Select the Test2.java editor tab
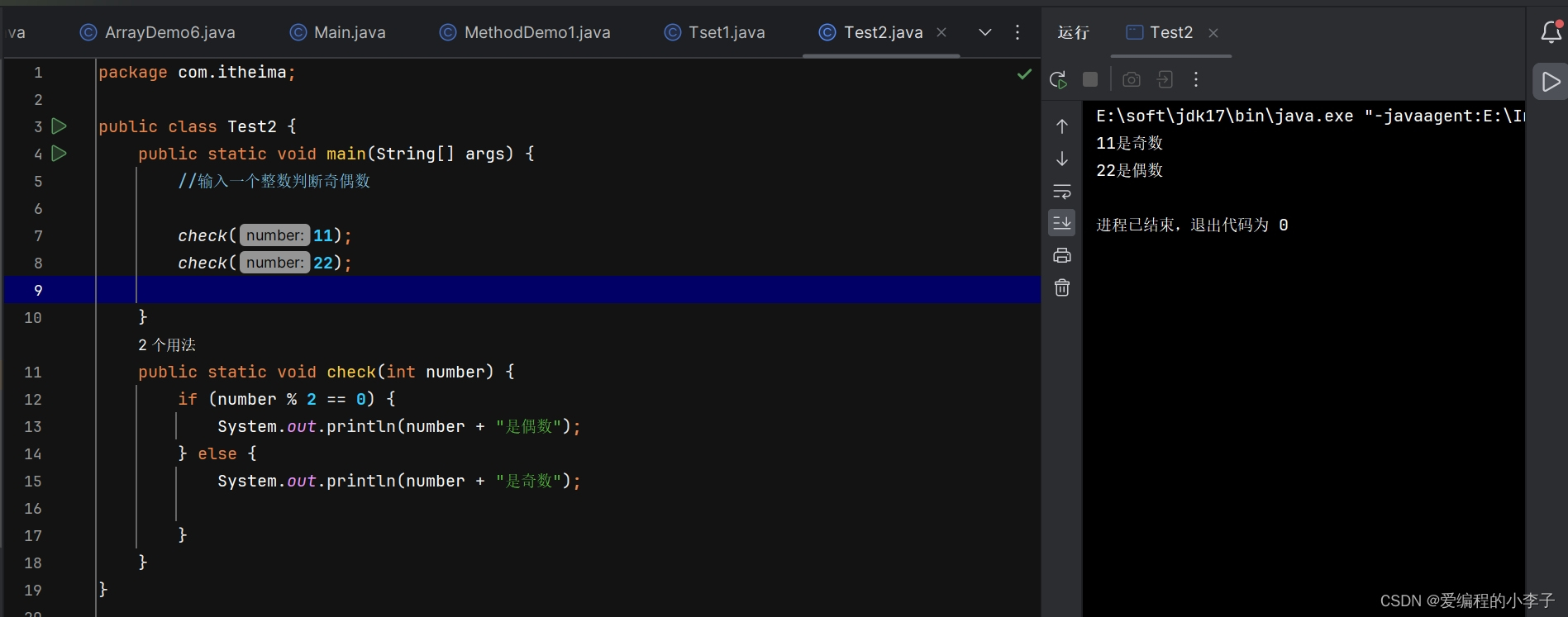The image size is (1568, 617). click(x=871, y=32)
